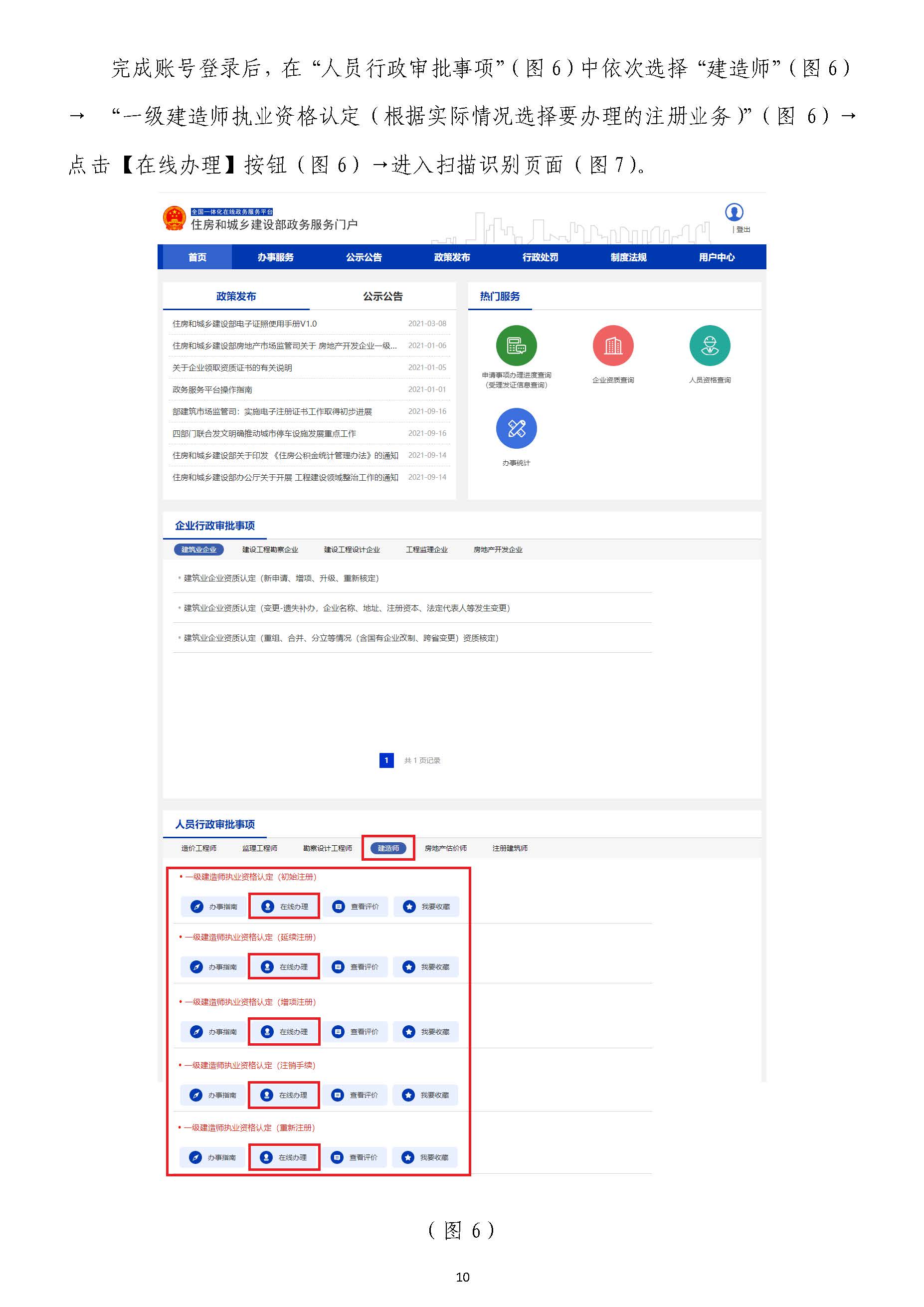The image size is (924, 1307).
Task: Open 办事服务 in the navigation bar
Action: click(276, 257)
